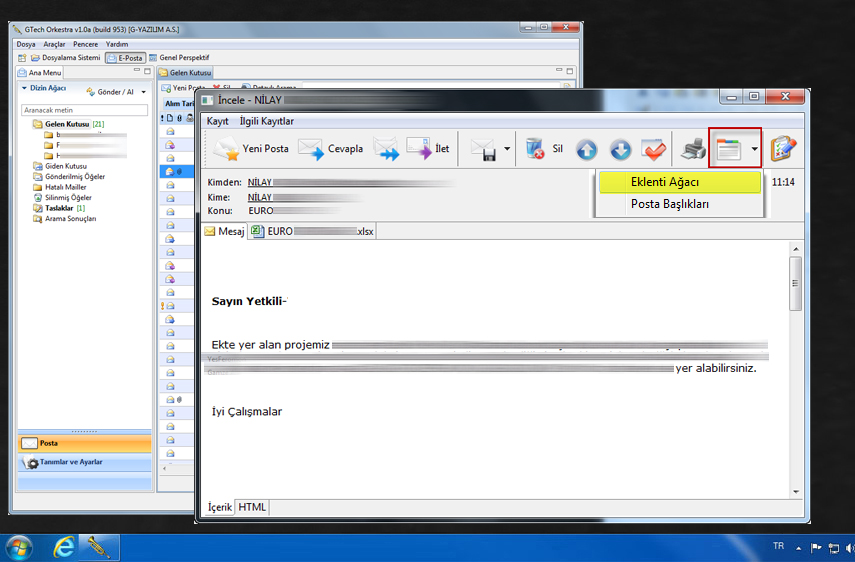Image resolution: width=855 pixels, height=562 pixels.
Task: Click the Cevapla reply envelope icon
Action: tap(311, 149)
